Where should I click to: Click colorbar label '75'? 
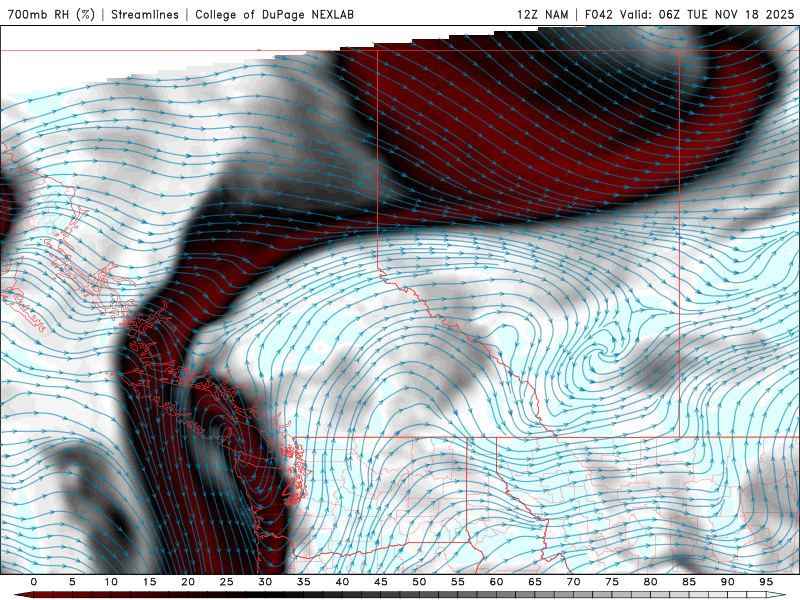tap(612, 582)
